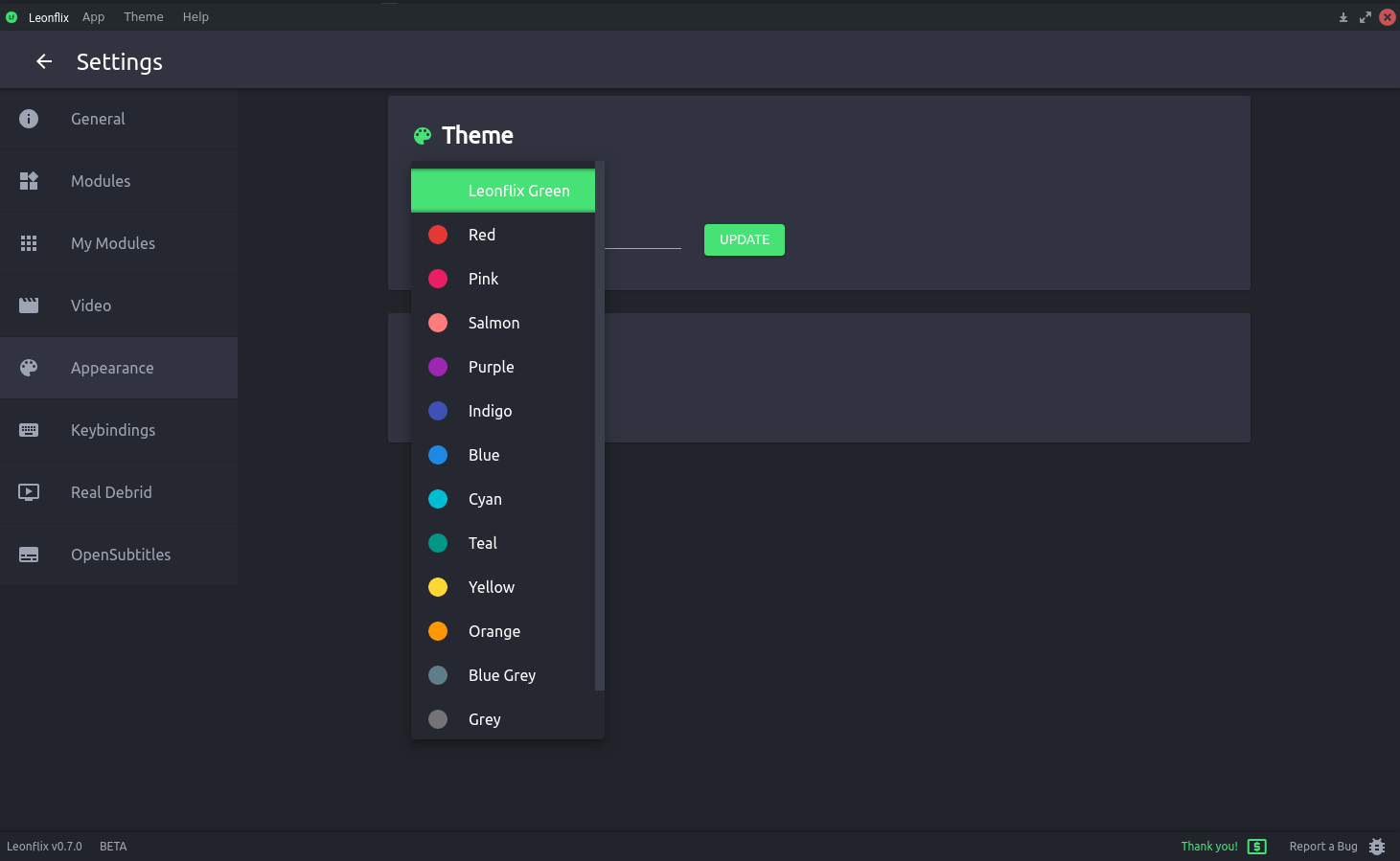
Task: Click the My Modules grid icon
Action: (29, 243)
